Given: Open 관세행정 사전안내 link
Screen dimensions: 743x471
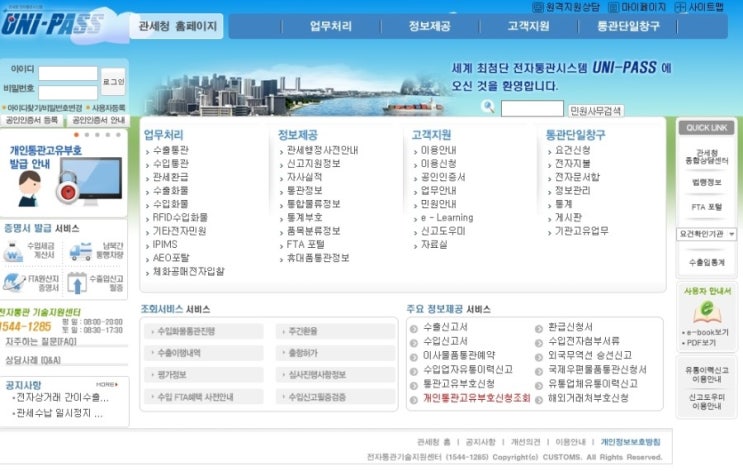Looking at the screenshot, I should pyautogui.click(x=322, y=150).
